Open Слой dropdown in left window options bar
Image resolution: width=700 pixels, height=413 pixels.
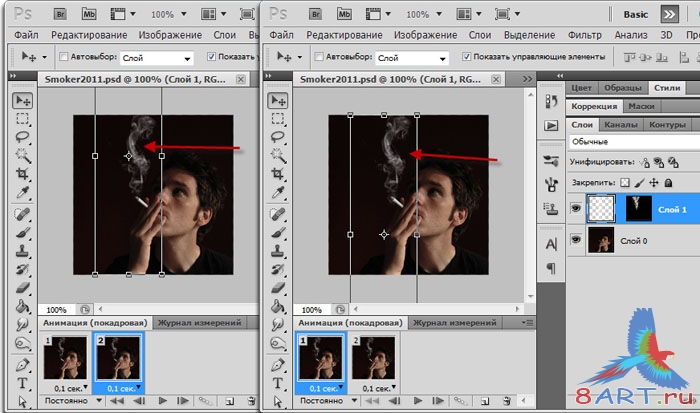[157, 58]
